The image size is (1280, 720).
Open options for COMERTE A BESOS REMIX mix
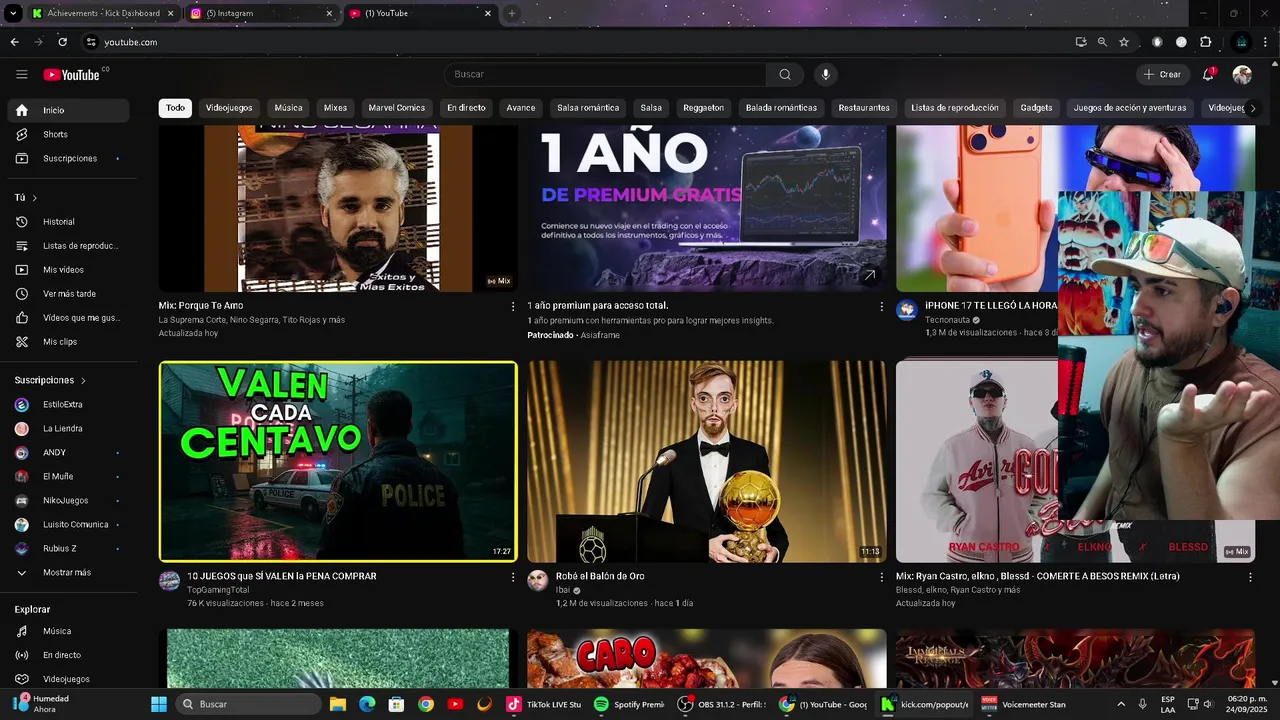click(1250, 577)
